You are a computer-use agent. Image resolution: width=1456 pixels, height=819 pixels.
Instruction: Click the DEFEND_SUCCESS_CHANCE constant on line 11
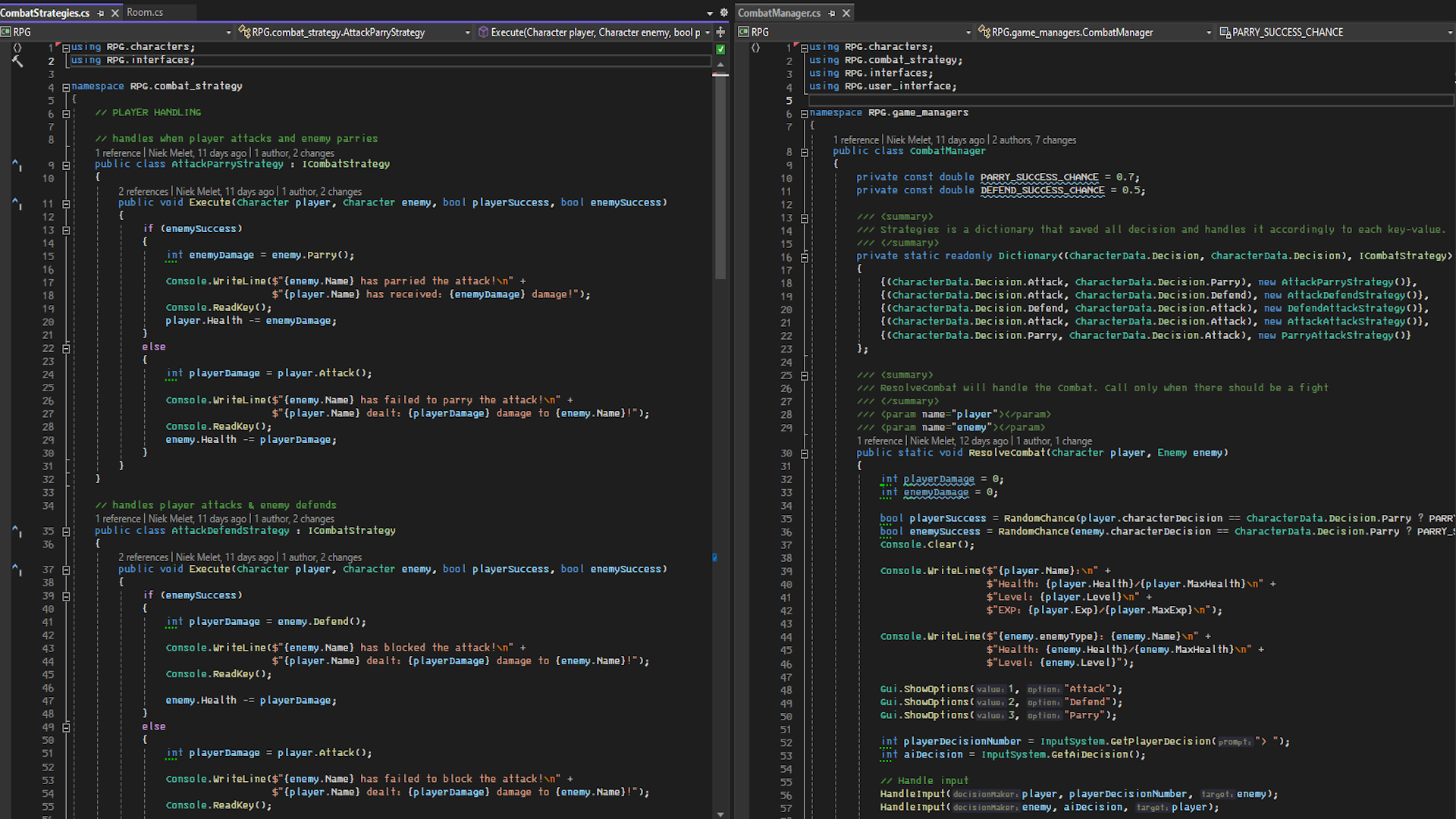pos(1042,190)
